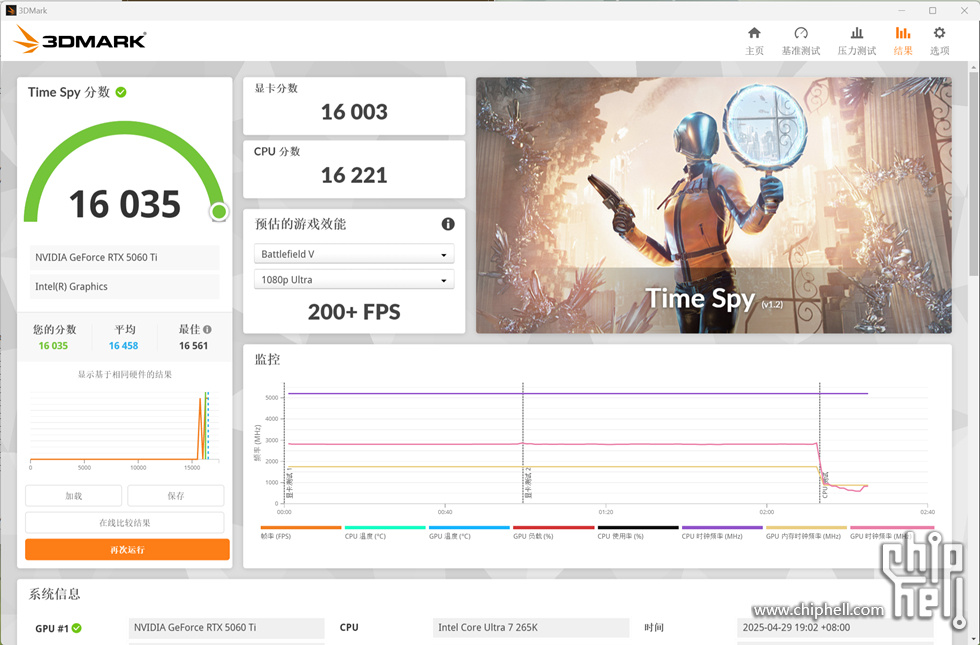
Task: Click the Intel Core Ultra 7 265K field
Action: tap(531, 628)
